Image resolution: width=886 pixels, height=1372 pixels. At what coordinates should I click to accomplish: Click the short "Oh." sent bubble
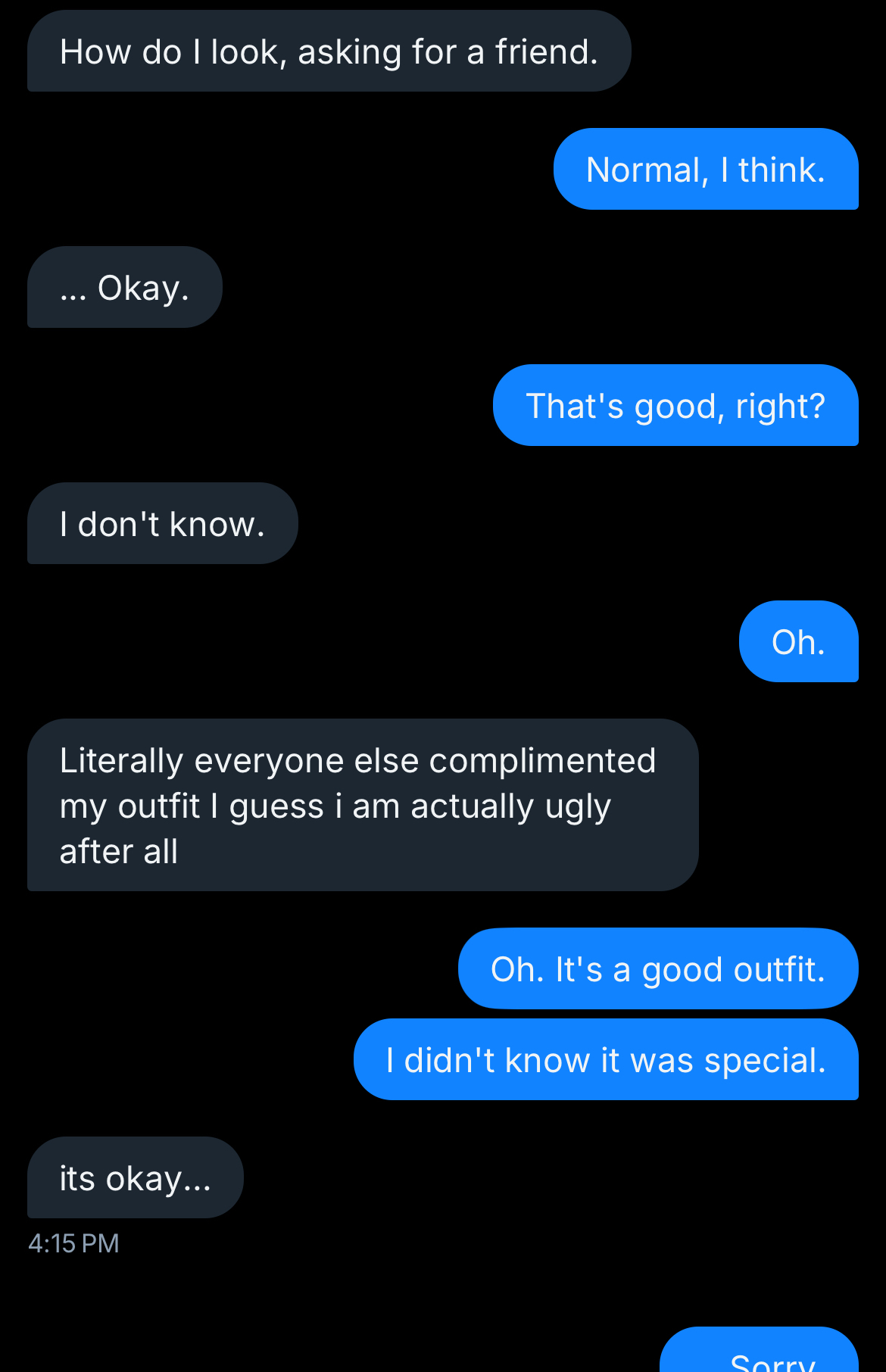(797, 642)
